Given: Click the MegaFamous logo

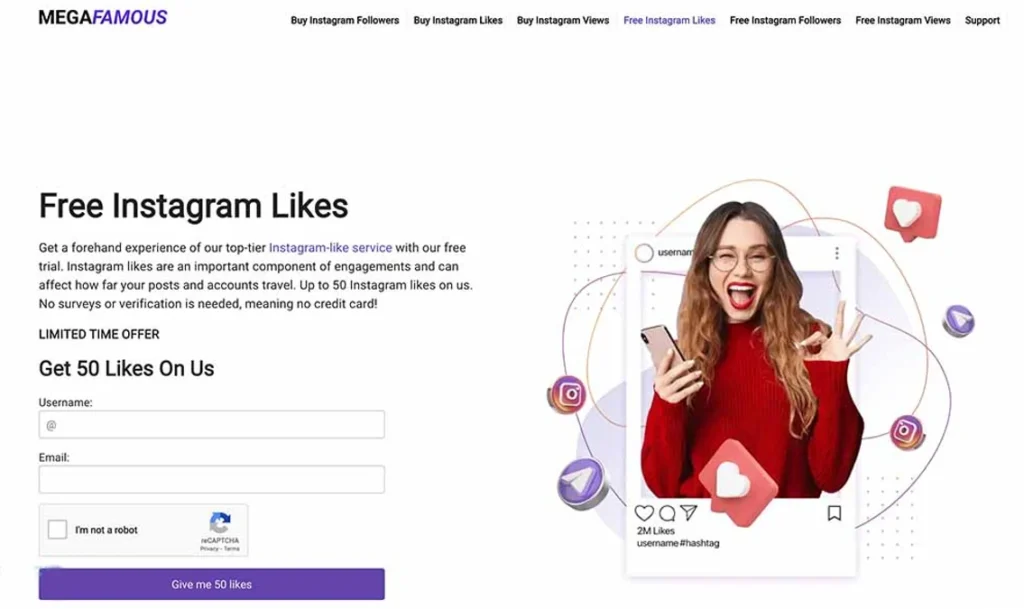Looking at the screenshot, I should [103, 18].
